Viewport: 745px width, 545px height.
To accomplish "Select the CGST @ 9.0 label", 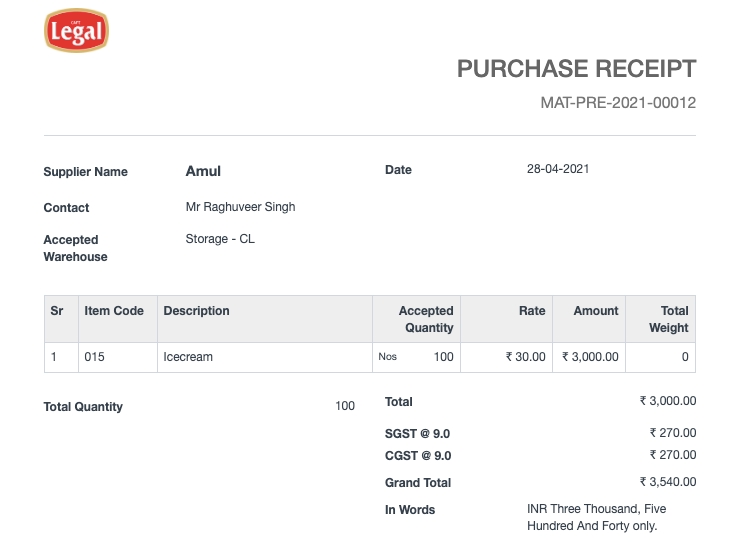I will pos(417,456).
